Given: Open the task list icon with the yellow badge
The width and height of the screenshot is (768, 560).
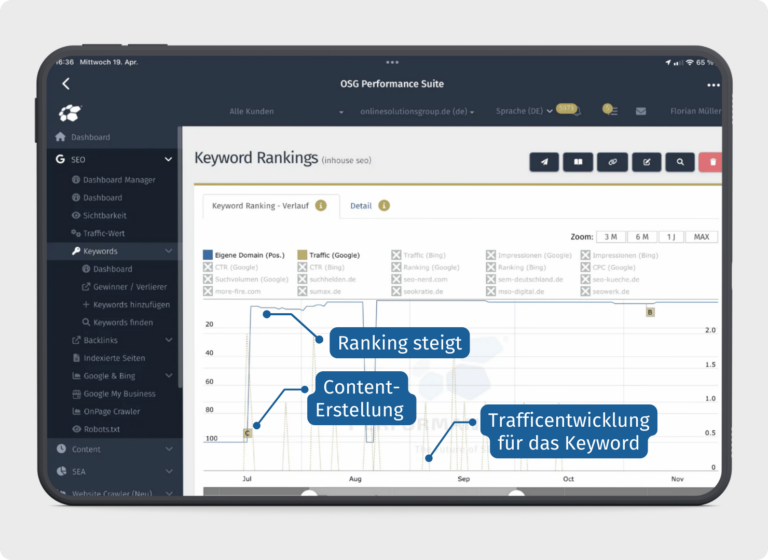Looking at the screenshot, I should coord(610,110).
